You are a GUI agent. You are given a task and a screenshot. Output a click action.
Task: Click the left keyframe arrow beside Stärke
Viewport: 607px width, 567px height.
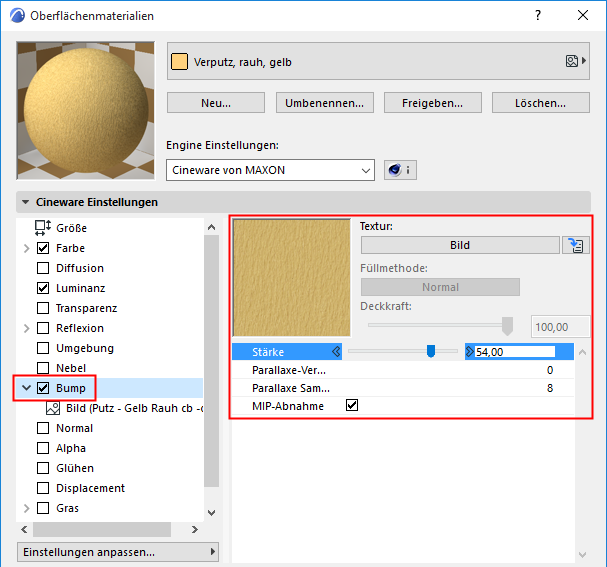[336, 351]
